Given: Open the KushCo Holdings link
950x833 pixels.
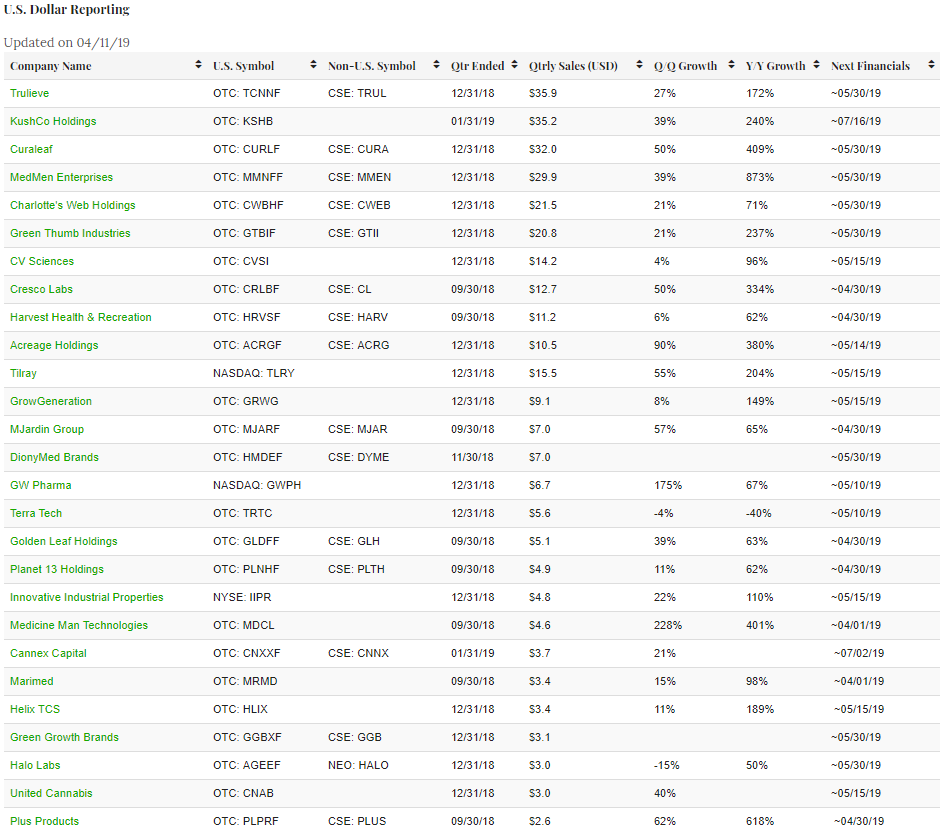Looking at the screenshot, I should pyautogui.click(x=53, y=121).
